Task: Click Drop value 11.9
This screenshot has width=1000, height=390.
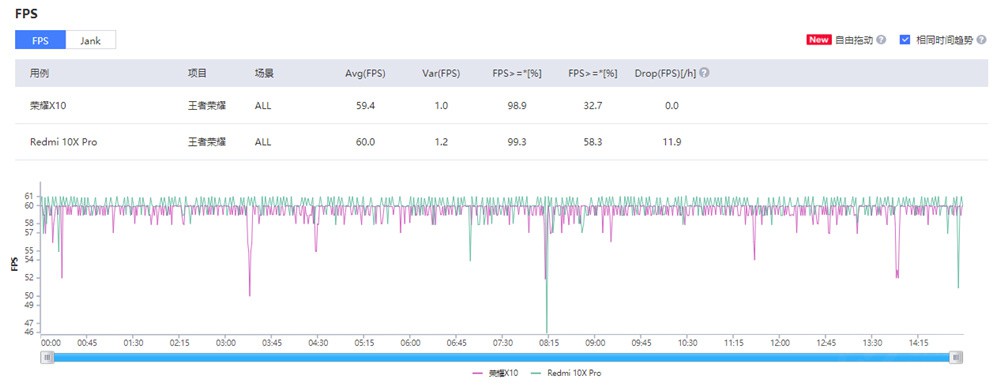Action: tap(672, 142)
